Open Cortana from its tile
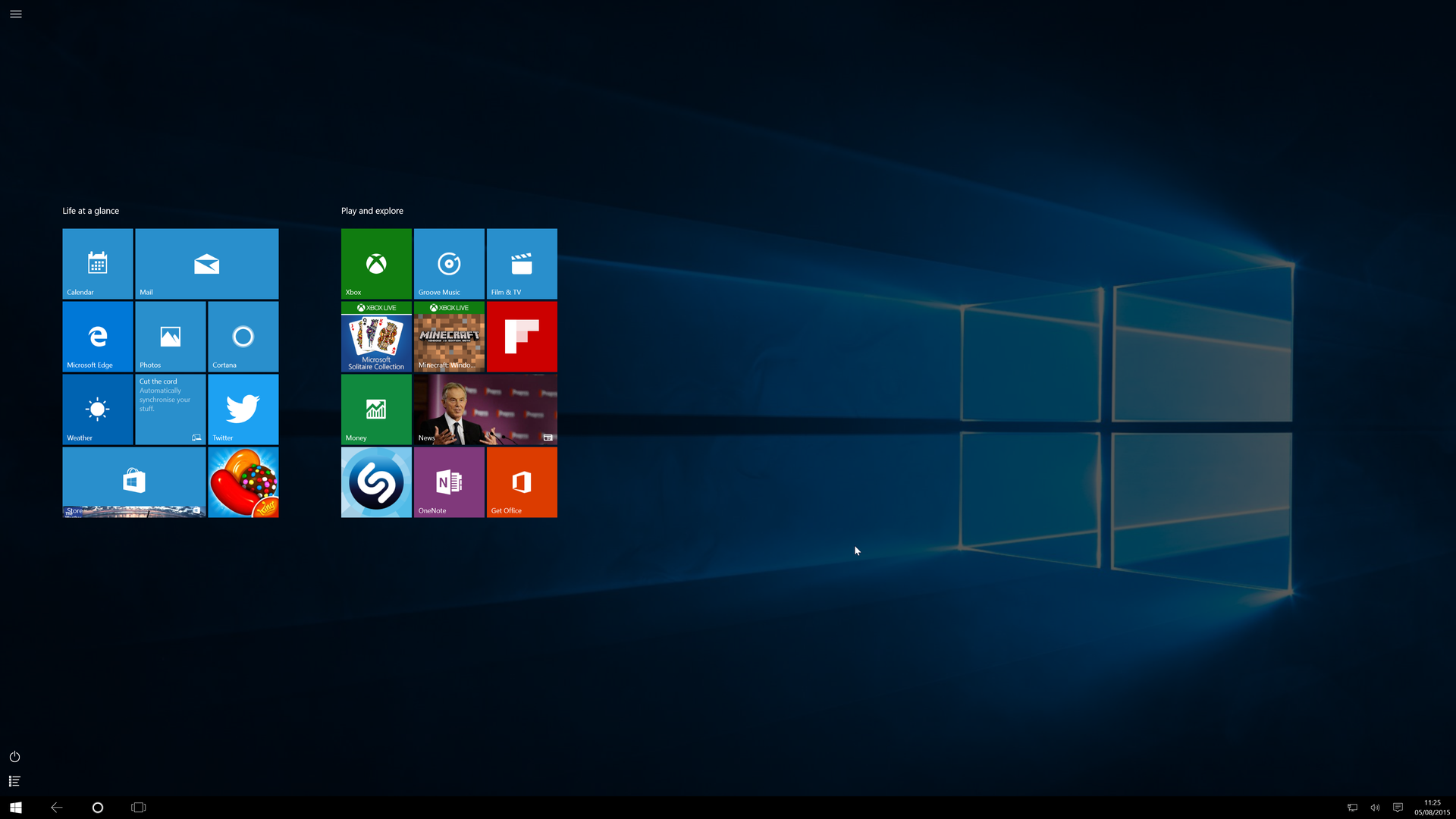 pyautogui.click(x=243, y=336)
